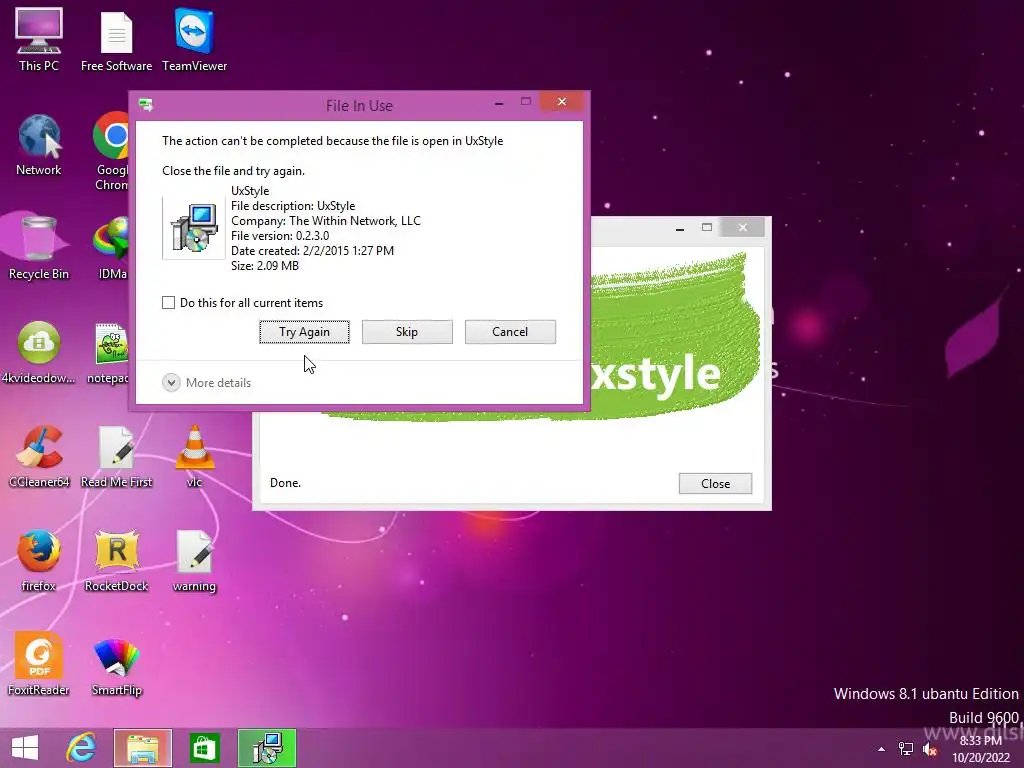
Task: Click the File In Use title bar icon
Action: [146, 104]
